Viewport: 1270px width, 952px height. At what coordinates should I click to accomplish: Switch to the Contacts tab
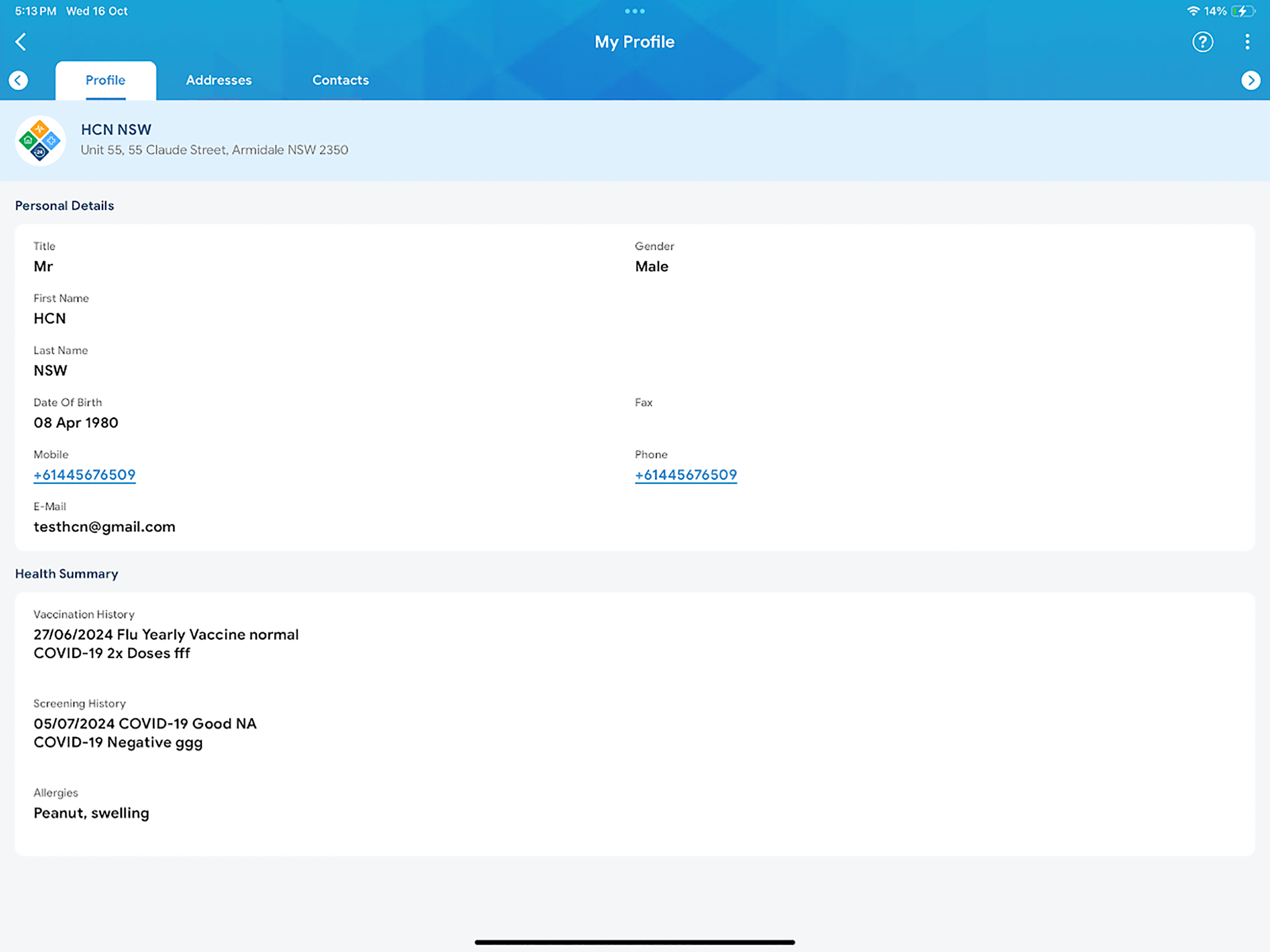341,80
